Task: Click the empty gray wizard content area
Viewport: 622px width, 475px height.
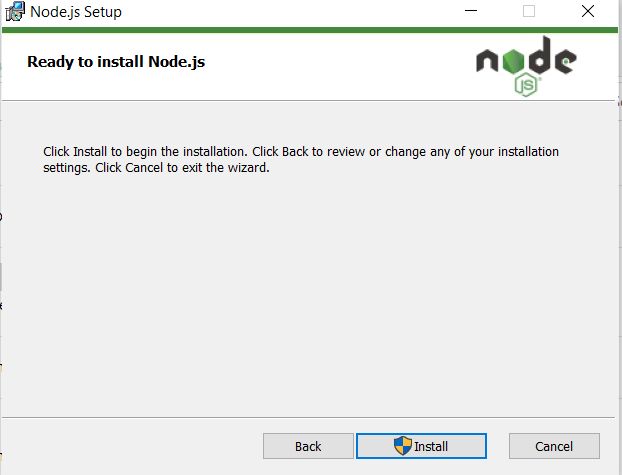Action: pyautogui.click(x=308, y=294)
